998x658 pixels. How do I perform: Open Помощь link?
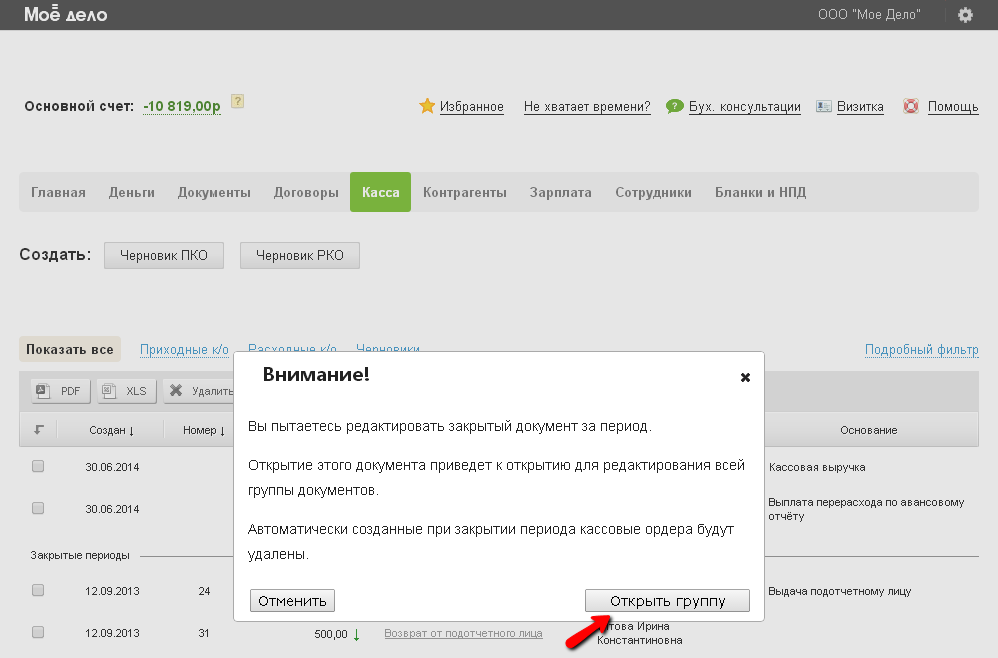click(x=953, y=106)
